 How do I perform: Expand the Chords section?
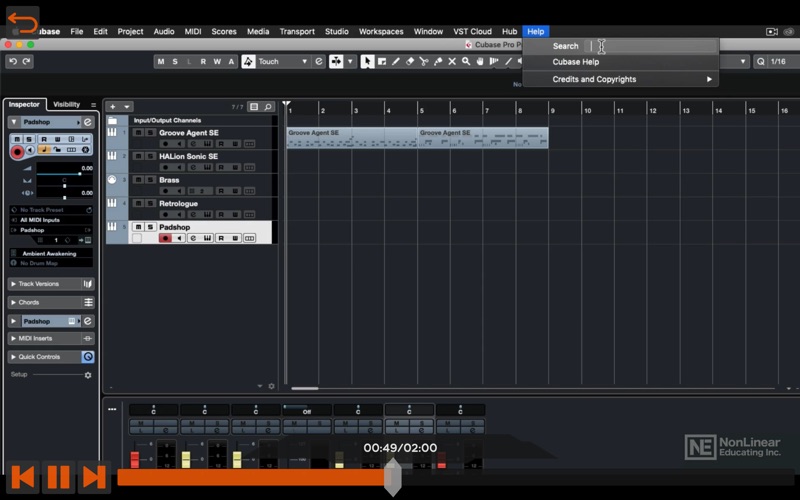point(13,303)
